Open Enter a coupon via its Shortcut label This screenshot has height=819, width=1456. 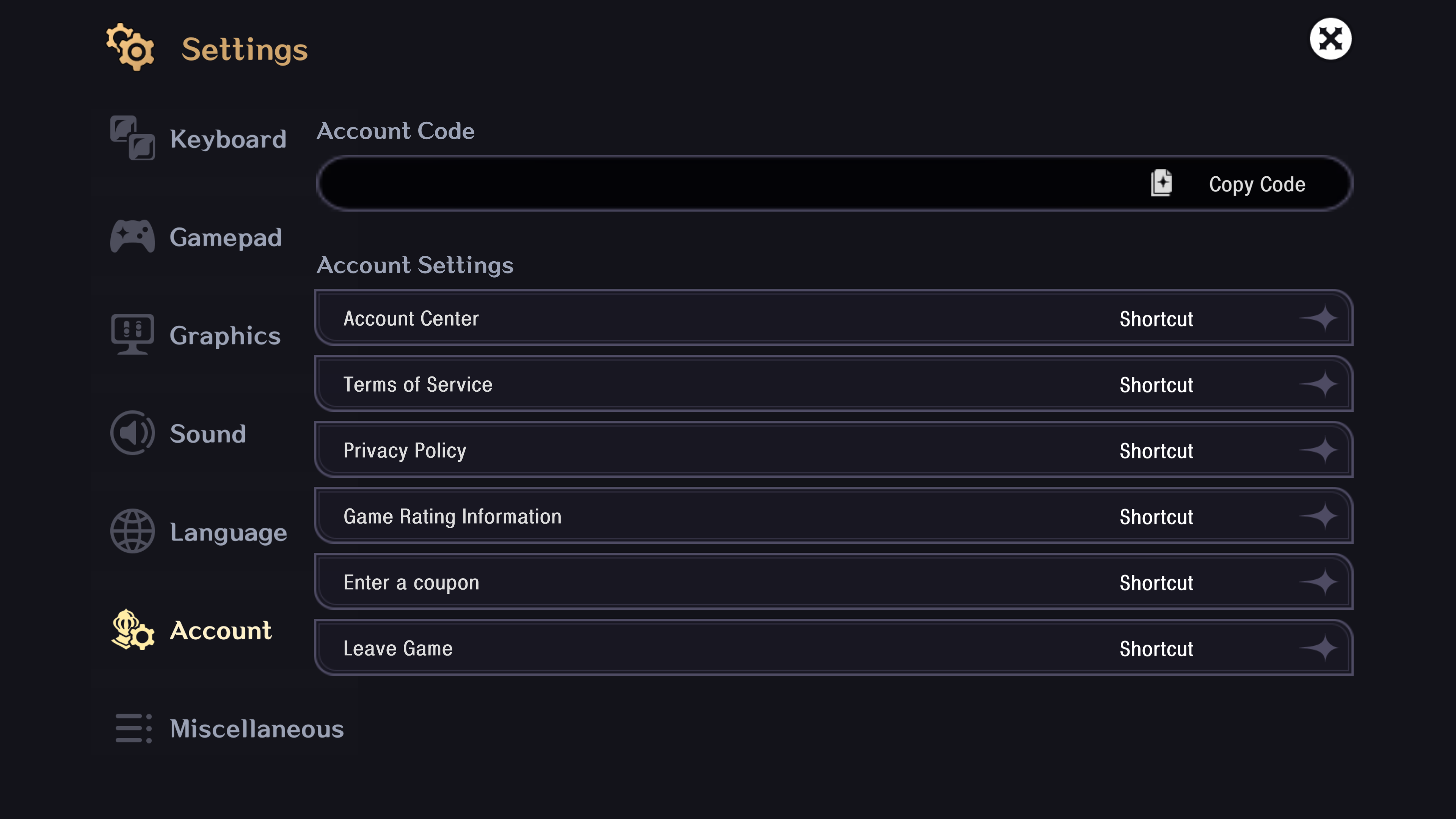point(1156,583)
